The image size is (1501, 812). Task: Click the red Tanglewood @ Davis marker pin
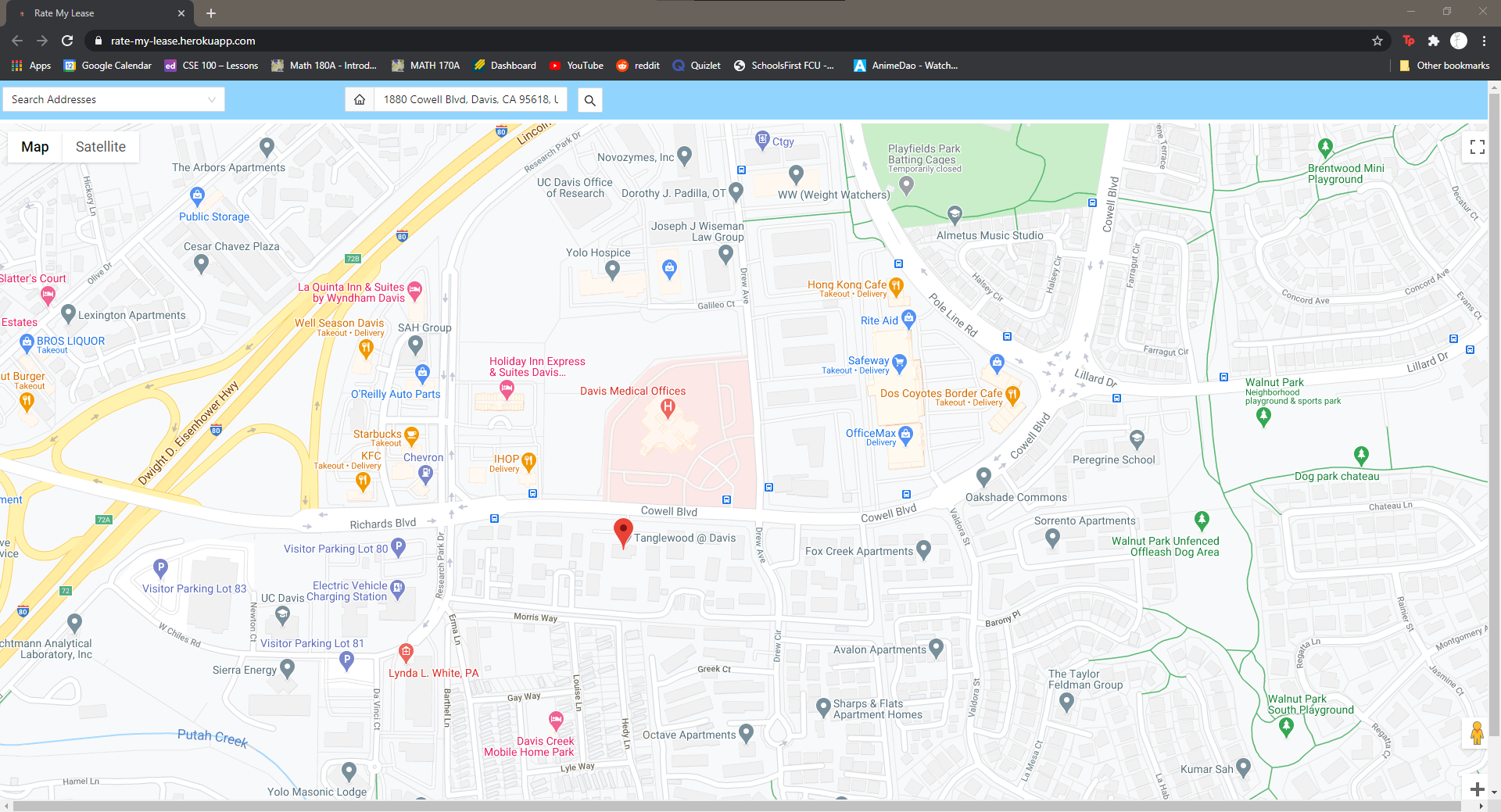point(623,533)
